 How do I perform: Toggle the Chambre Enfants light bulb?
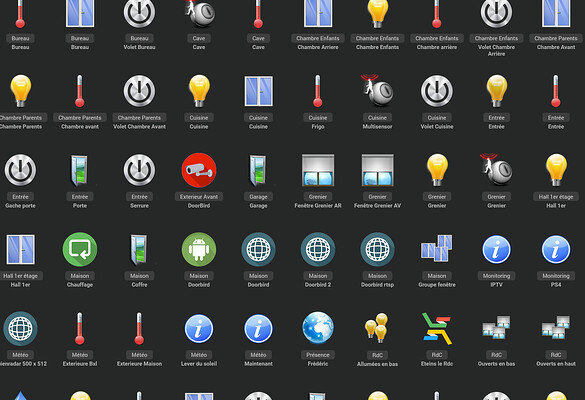tap(378, 14)
